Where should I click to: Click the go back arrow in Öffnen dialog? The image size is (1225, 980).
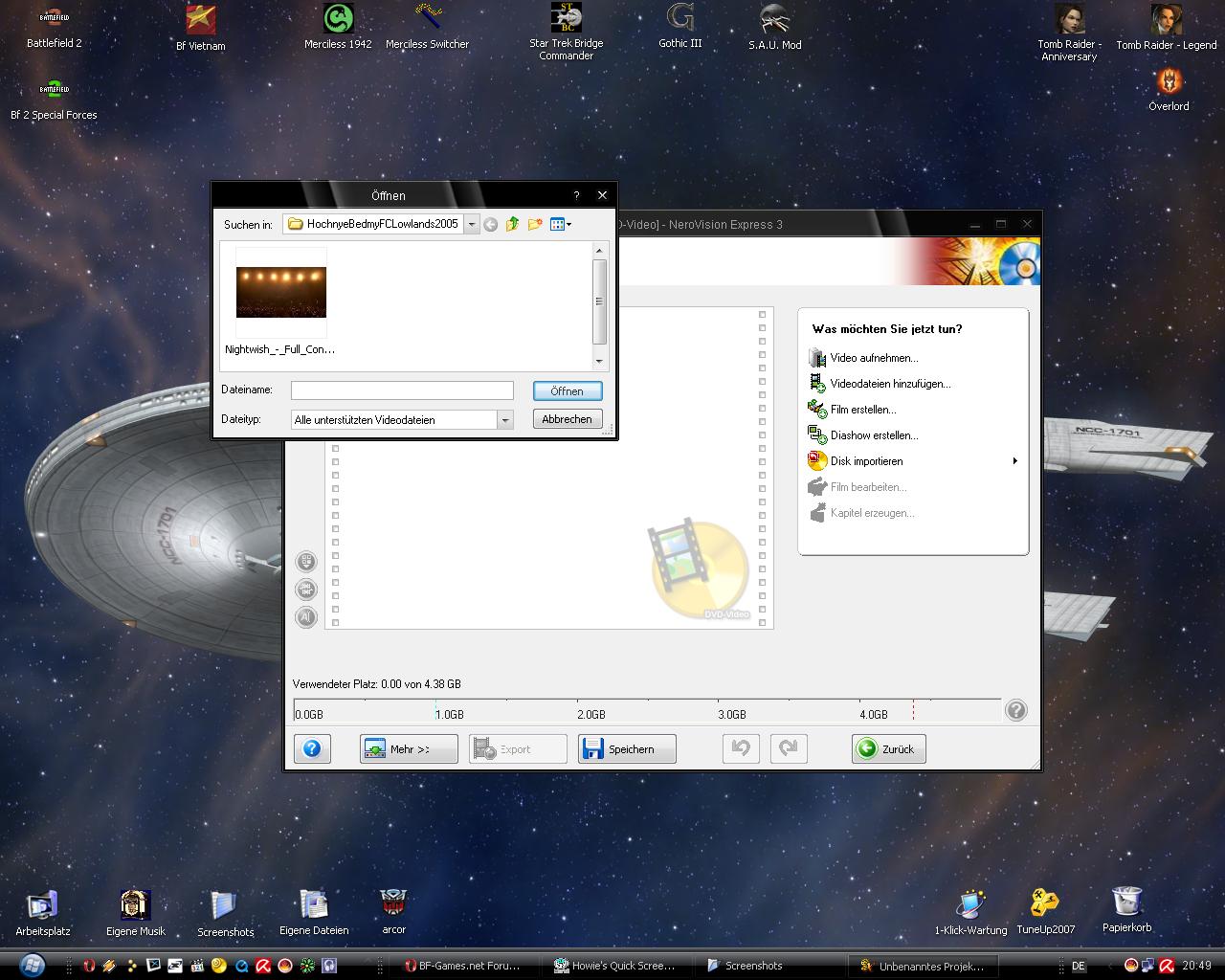[x=490, y=224]
